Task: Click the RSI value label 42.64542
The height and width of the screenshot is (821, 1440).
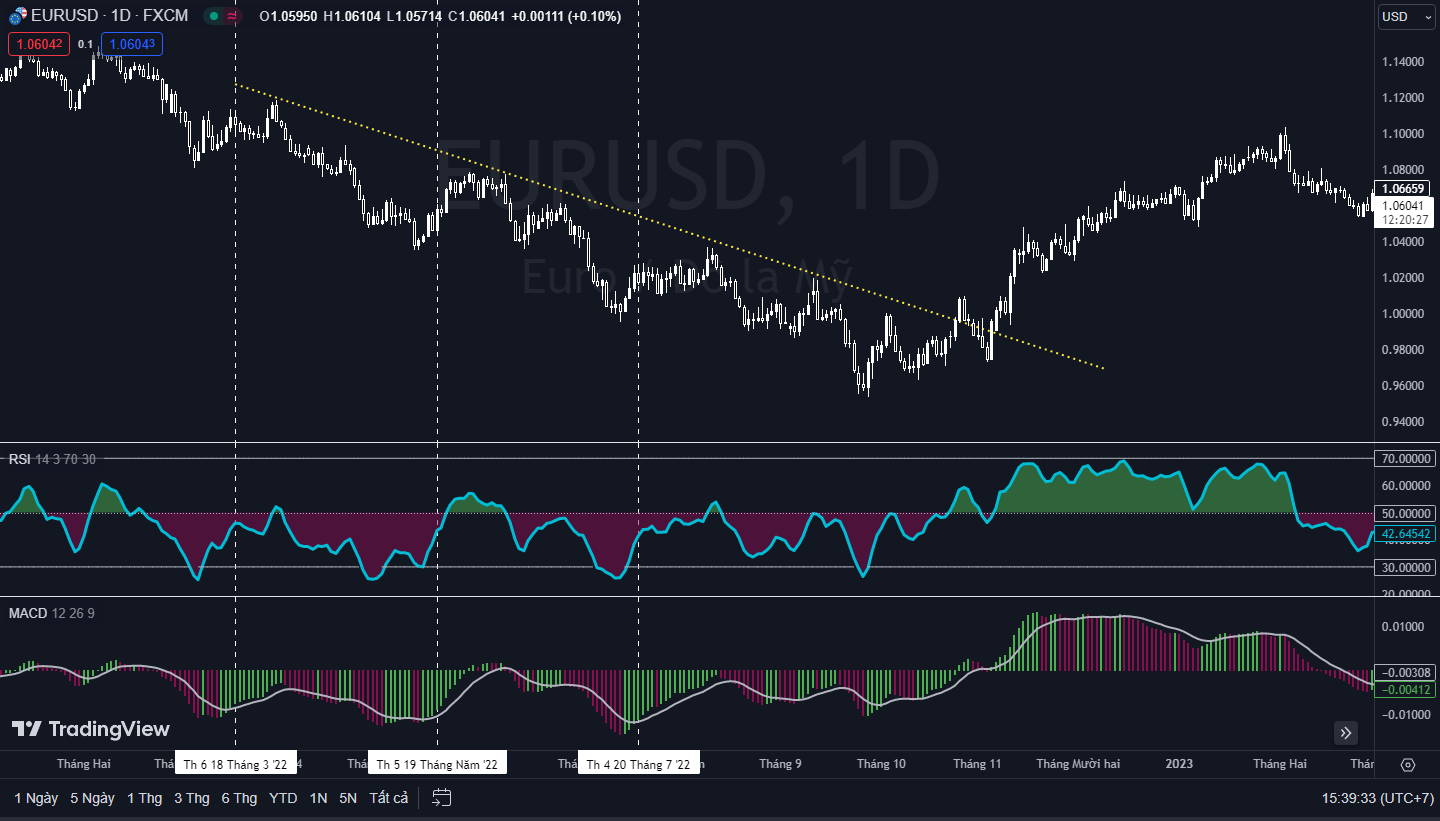Action: pos(1406,534)
